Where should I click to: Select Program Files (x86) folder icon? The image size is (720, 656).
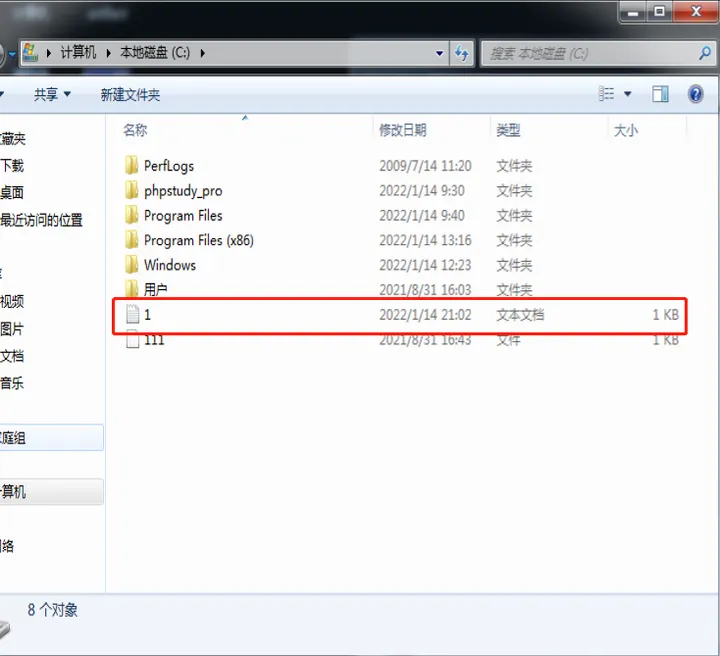131,240
